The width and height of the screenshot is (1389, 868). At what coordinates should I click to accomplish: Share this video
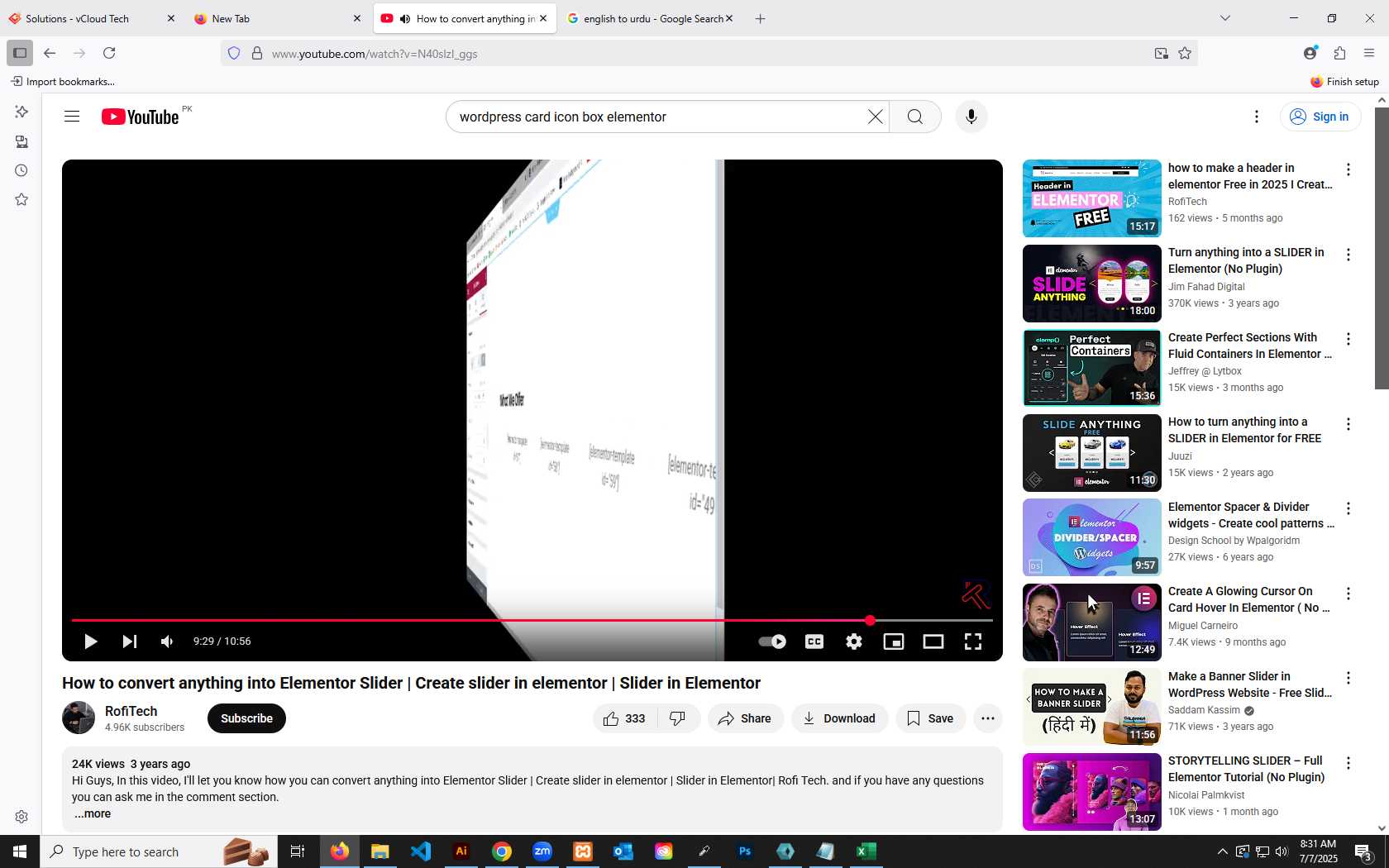pos(745,718)
